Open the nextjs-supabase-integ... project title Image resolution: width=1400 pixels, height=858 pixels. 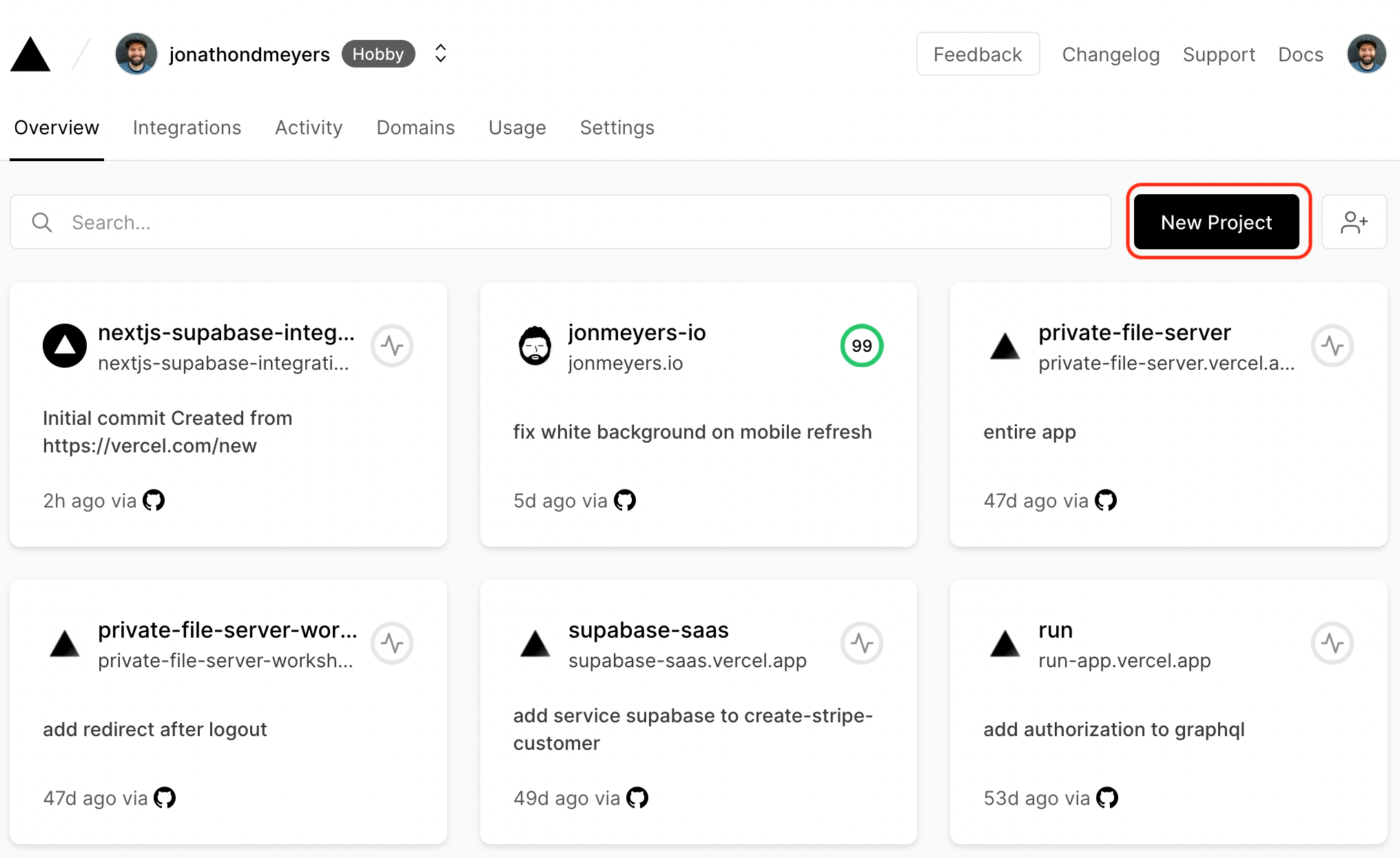coord(227,333)
